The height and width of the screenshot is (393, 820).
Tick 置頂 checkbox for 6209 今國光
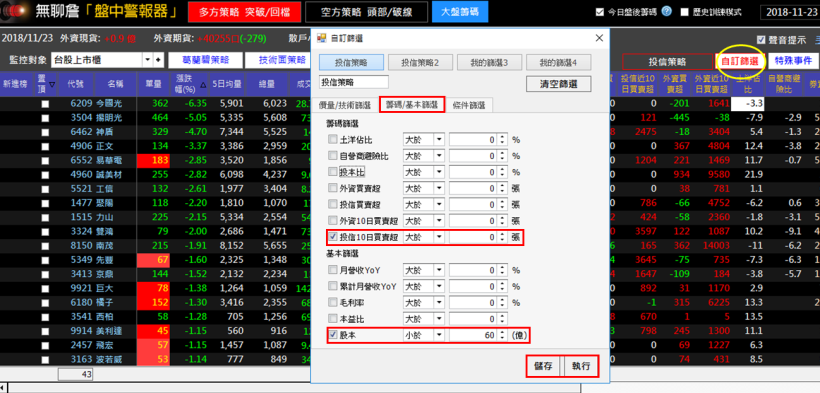coord(45,104)
